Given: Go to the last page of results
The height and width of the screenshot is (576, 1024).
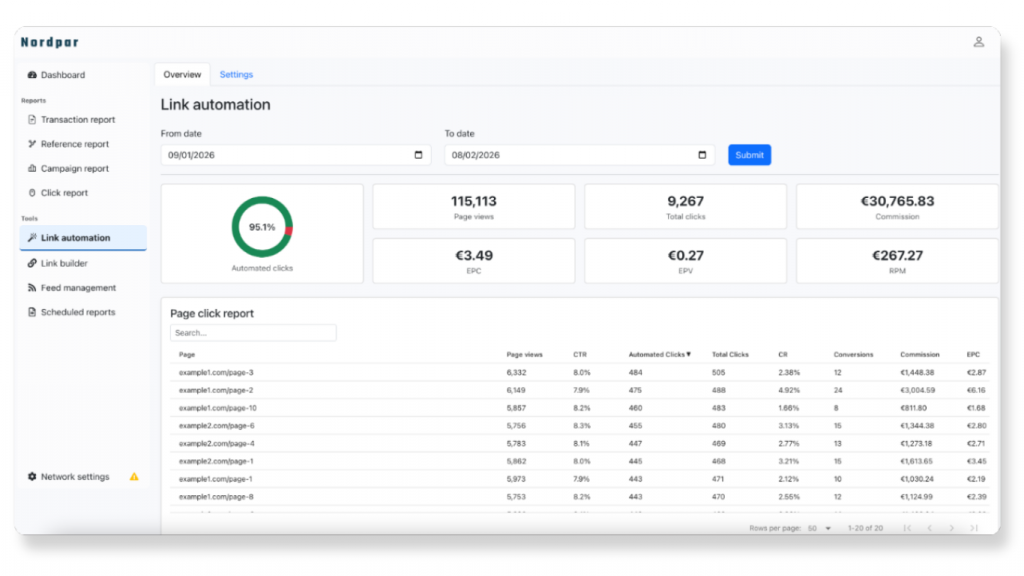Looking at the screenshot, I should pyautogui.click(x=973, y=528).
